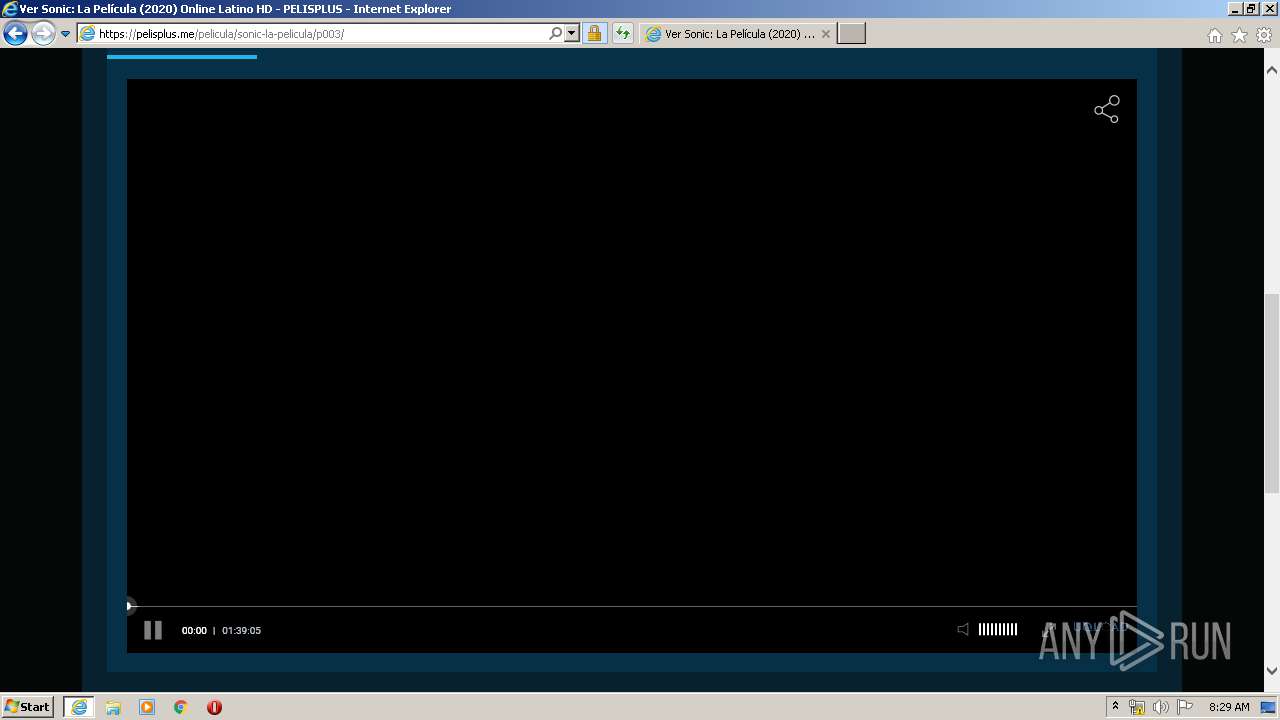The width and height of the screenshot is (1280, 720).
Task: Open the Action Center flag icon
Action: point(1185,707)
